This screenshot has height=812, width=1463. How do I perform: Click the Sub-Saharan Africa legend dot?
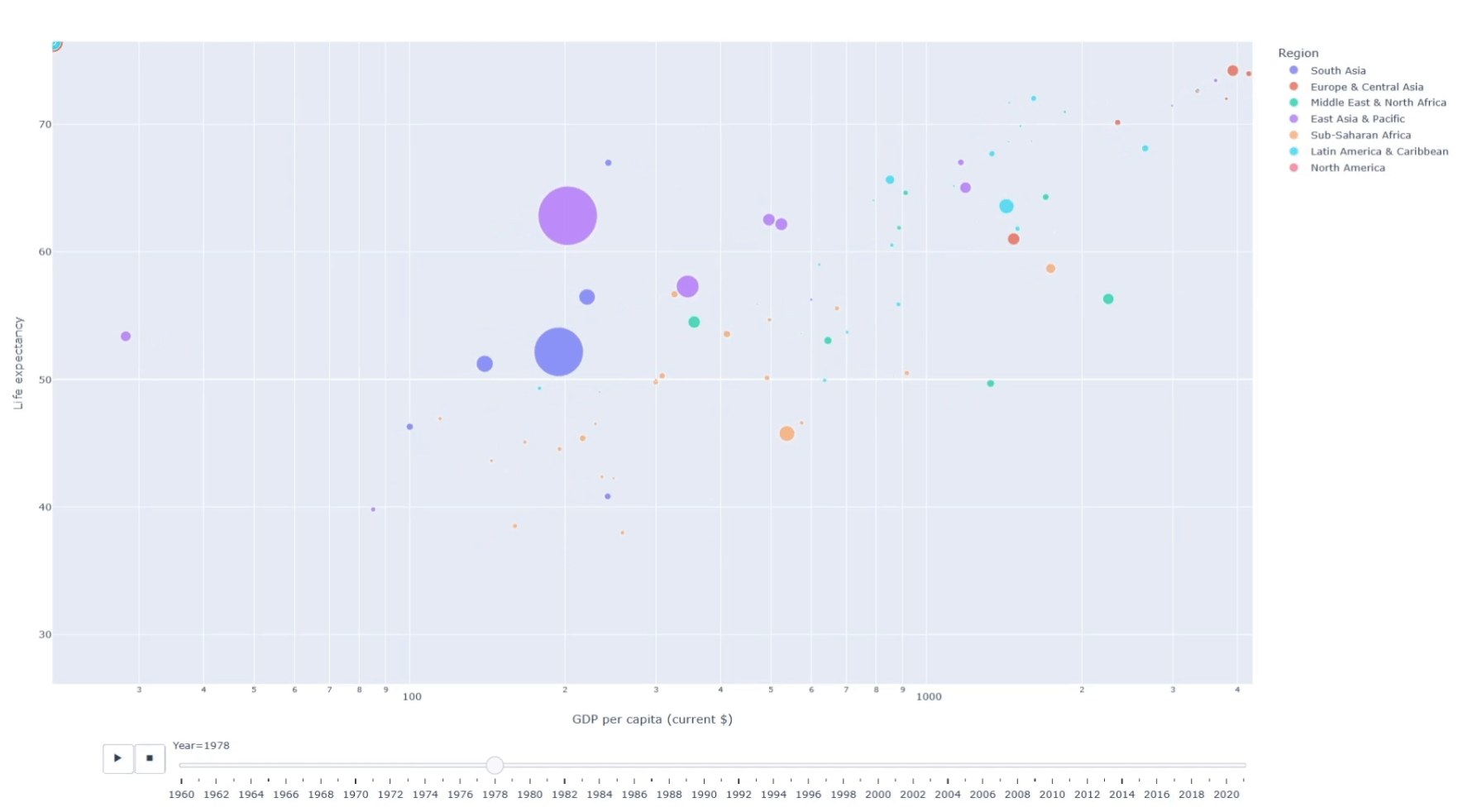click(1294, 135)
